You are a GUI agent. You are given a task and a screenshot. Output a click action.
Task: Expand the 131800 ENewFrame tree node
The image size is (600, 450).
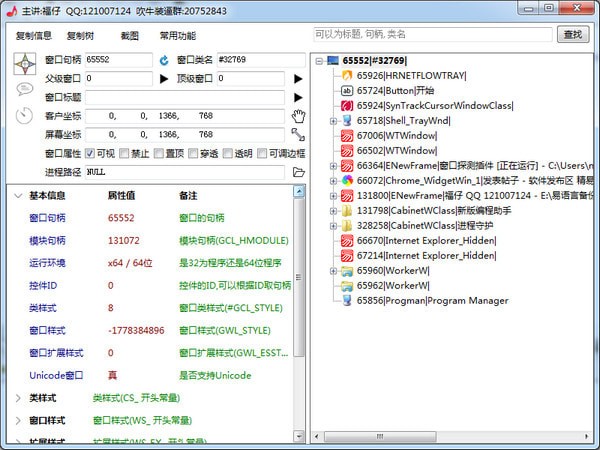333,196
